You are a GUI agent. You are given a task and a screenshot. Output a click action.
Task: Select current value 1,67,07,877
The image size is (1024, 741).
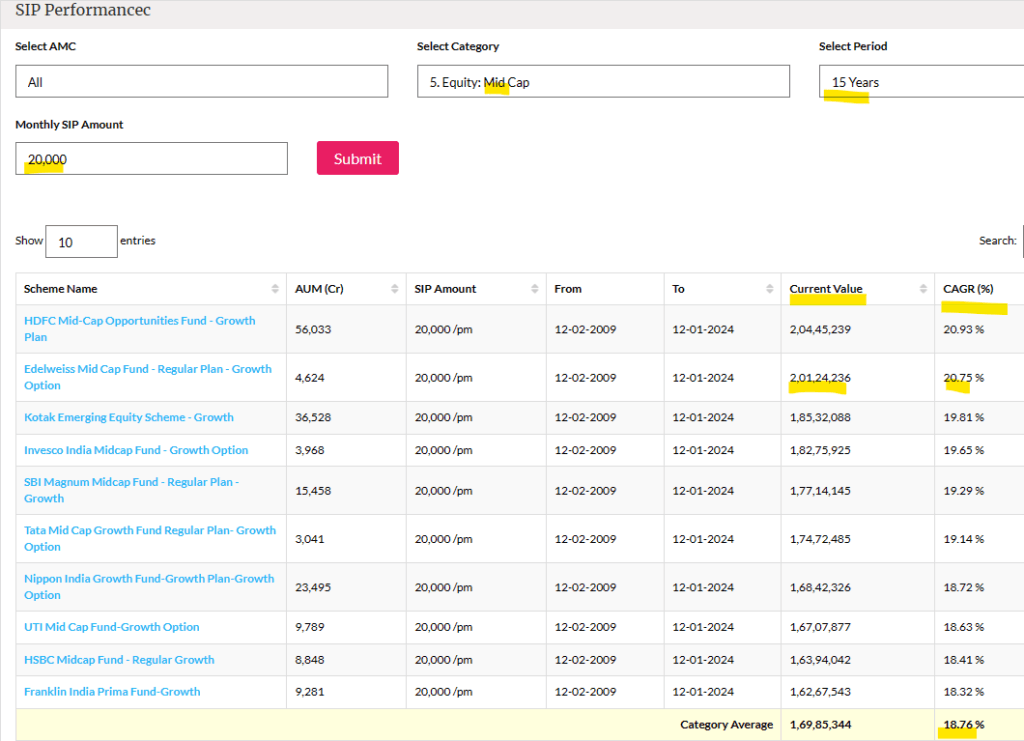[820, 627]
